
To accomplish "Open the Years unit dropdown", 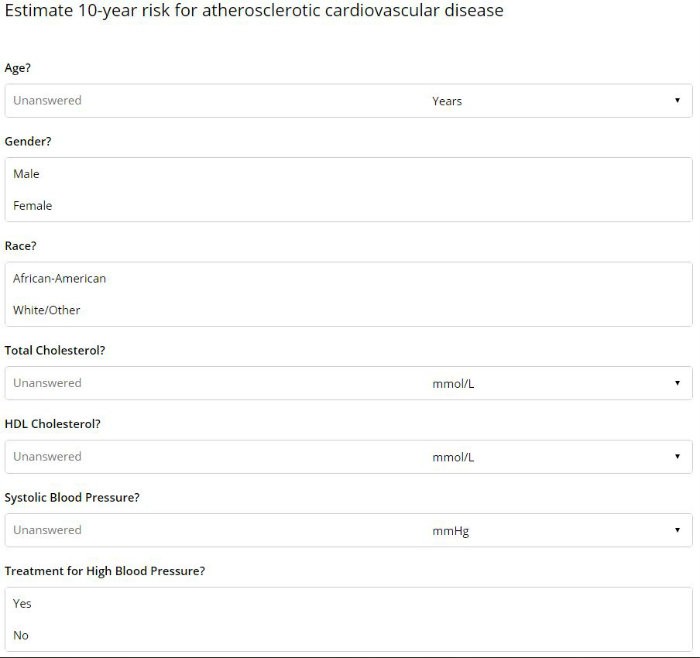I will pyautogui.click(x=548, y=101).
